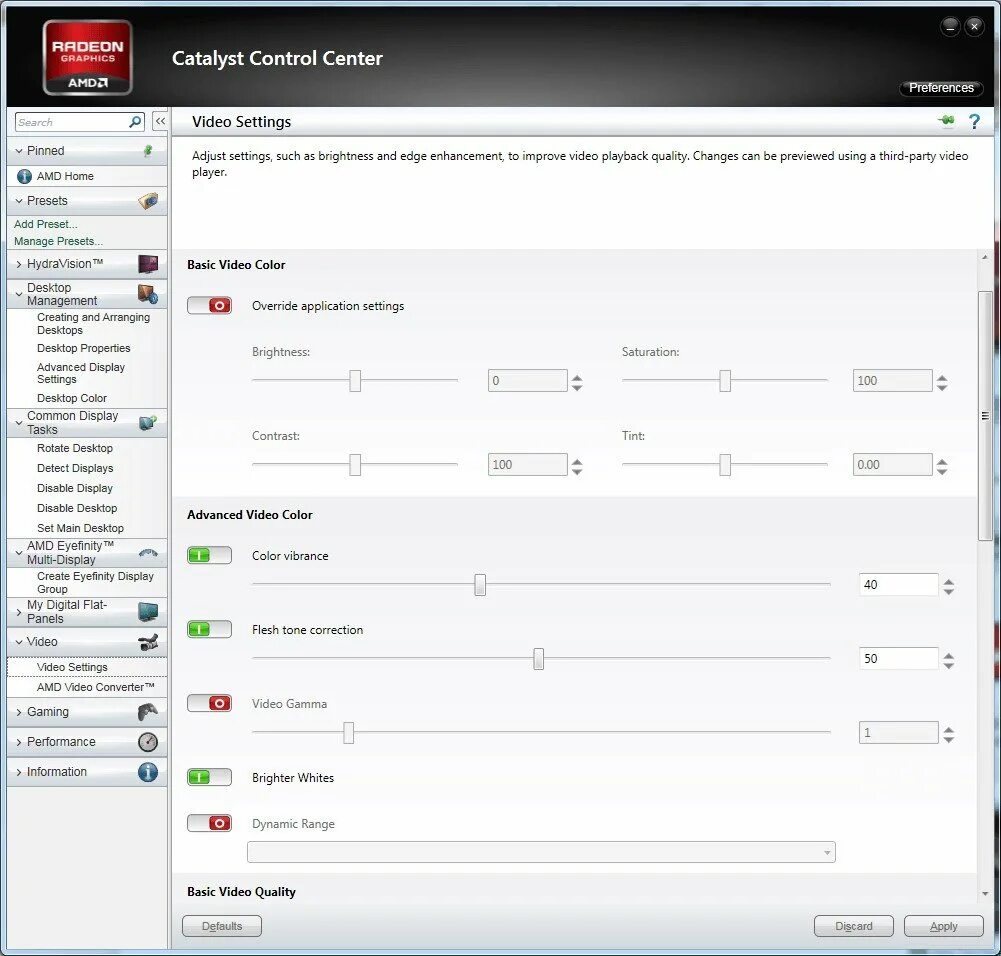The width and height of the screenshot is (1001, 956).
Task: Select Create Eyefinity Display Group
Action: click(95, 582)
